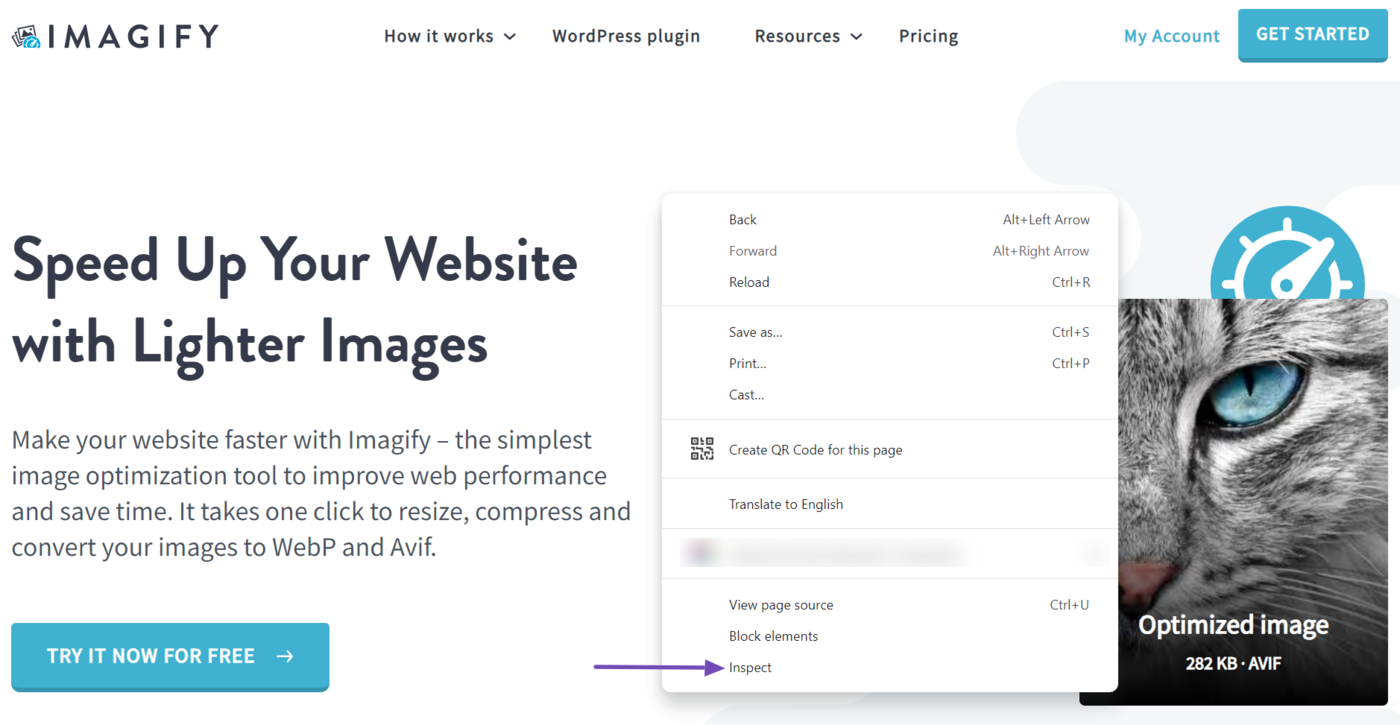This screenshot has width=1400, height=725.
Task: Select Cast... in the context menu
Action: 890,394
